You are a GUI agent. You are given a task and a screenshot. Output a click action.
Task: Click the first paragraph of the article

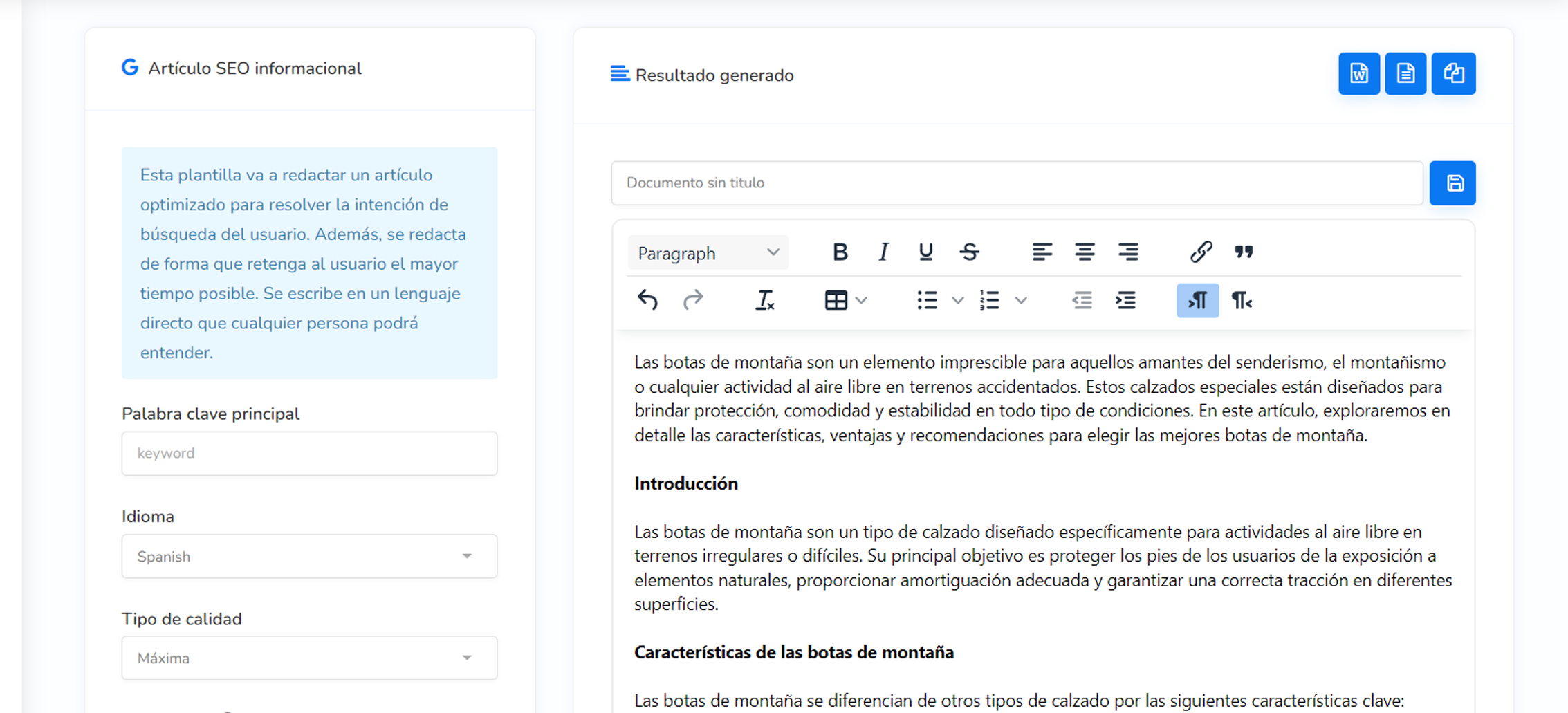[1043, 398]
